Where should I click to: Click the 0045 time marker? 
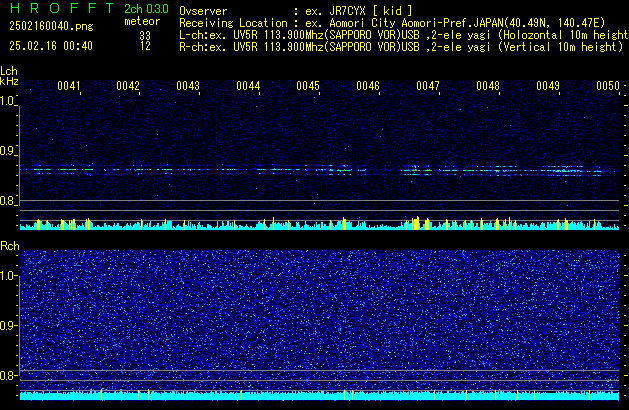(308, 86)
